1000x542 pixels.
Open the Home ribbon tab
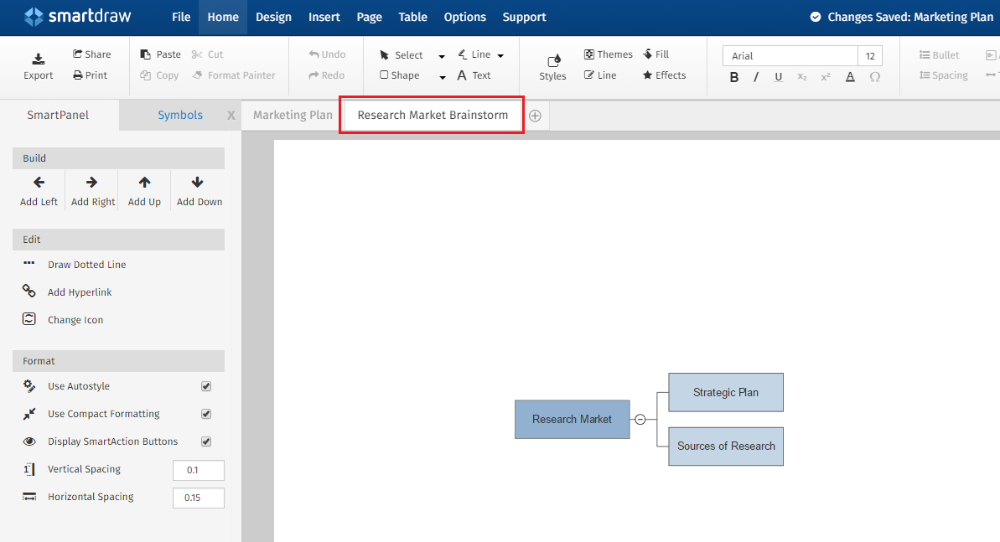pos(223,17)
